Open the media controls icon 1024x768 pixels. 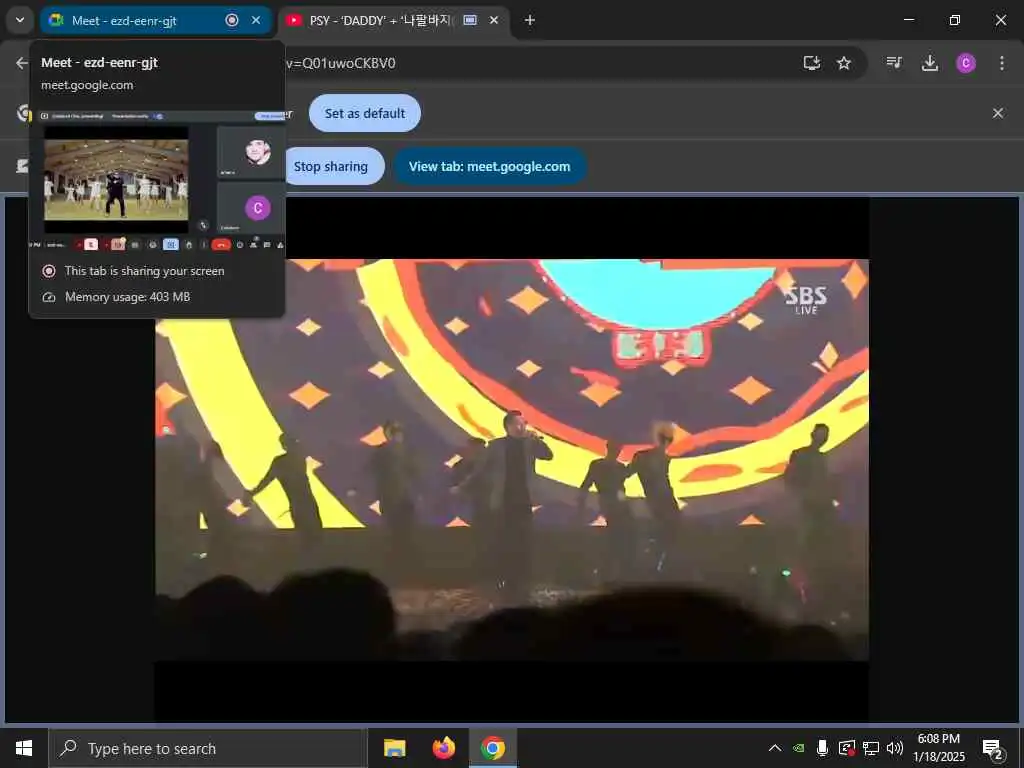pyautogui.click(x=894, y=63)
